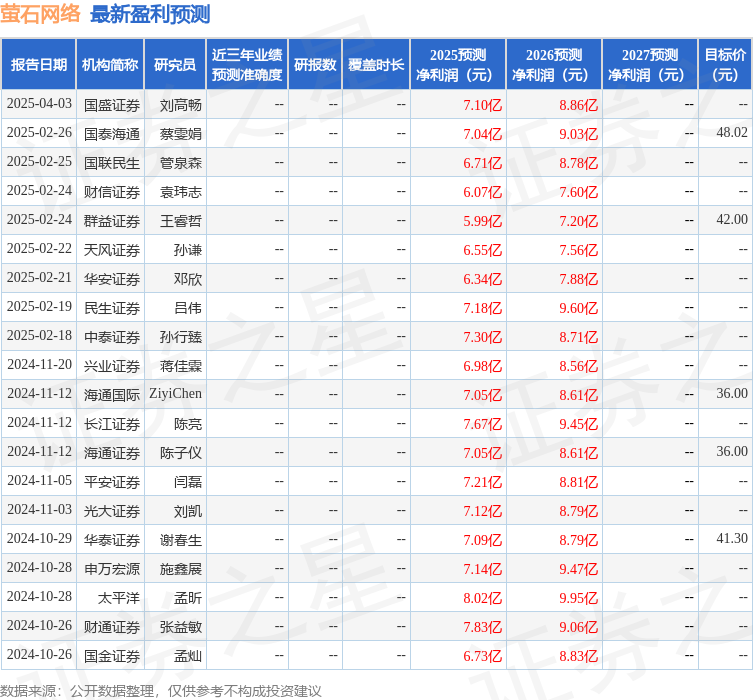Viewport: 753px width, 700px height.
Task: Click the 最新盈利预测 heading
Action: pos(150,14)
